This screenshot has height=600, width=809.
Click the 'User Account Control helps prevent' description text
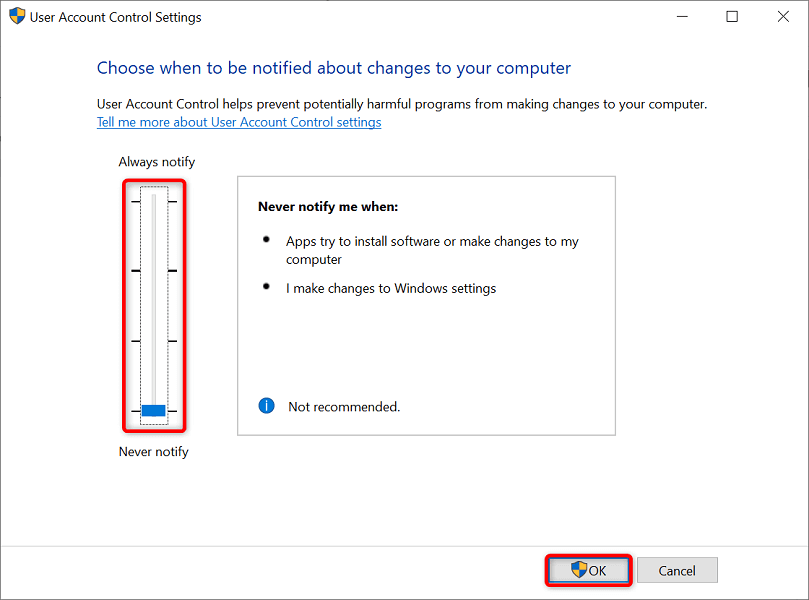(402, 104)
